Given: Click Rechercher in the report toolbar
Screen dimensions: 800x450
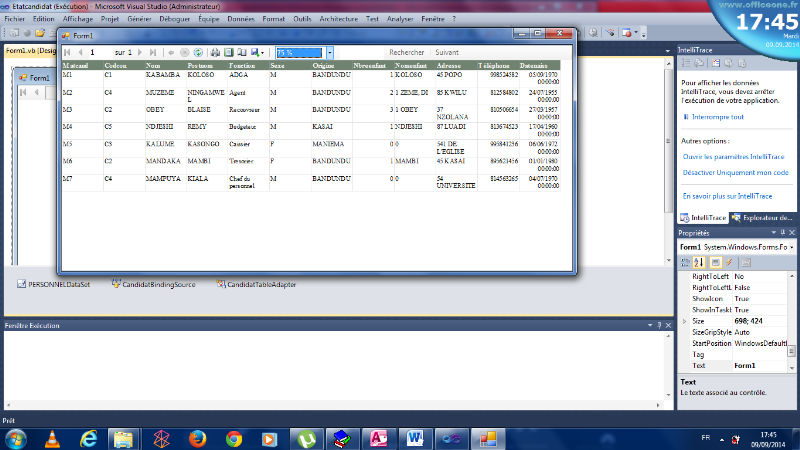Looking at the screenshot, I should [407, 53].
